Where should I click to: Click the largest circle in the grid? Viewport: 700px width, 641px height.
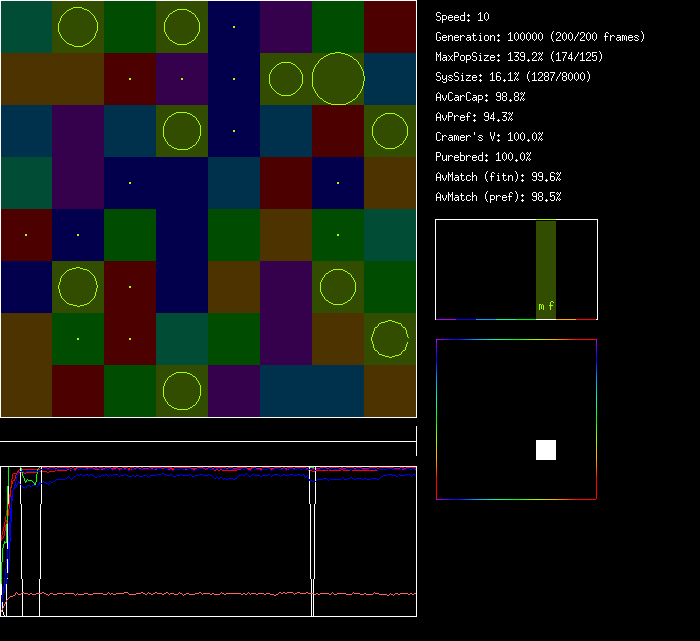click(x=338, y=79)
